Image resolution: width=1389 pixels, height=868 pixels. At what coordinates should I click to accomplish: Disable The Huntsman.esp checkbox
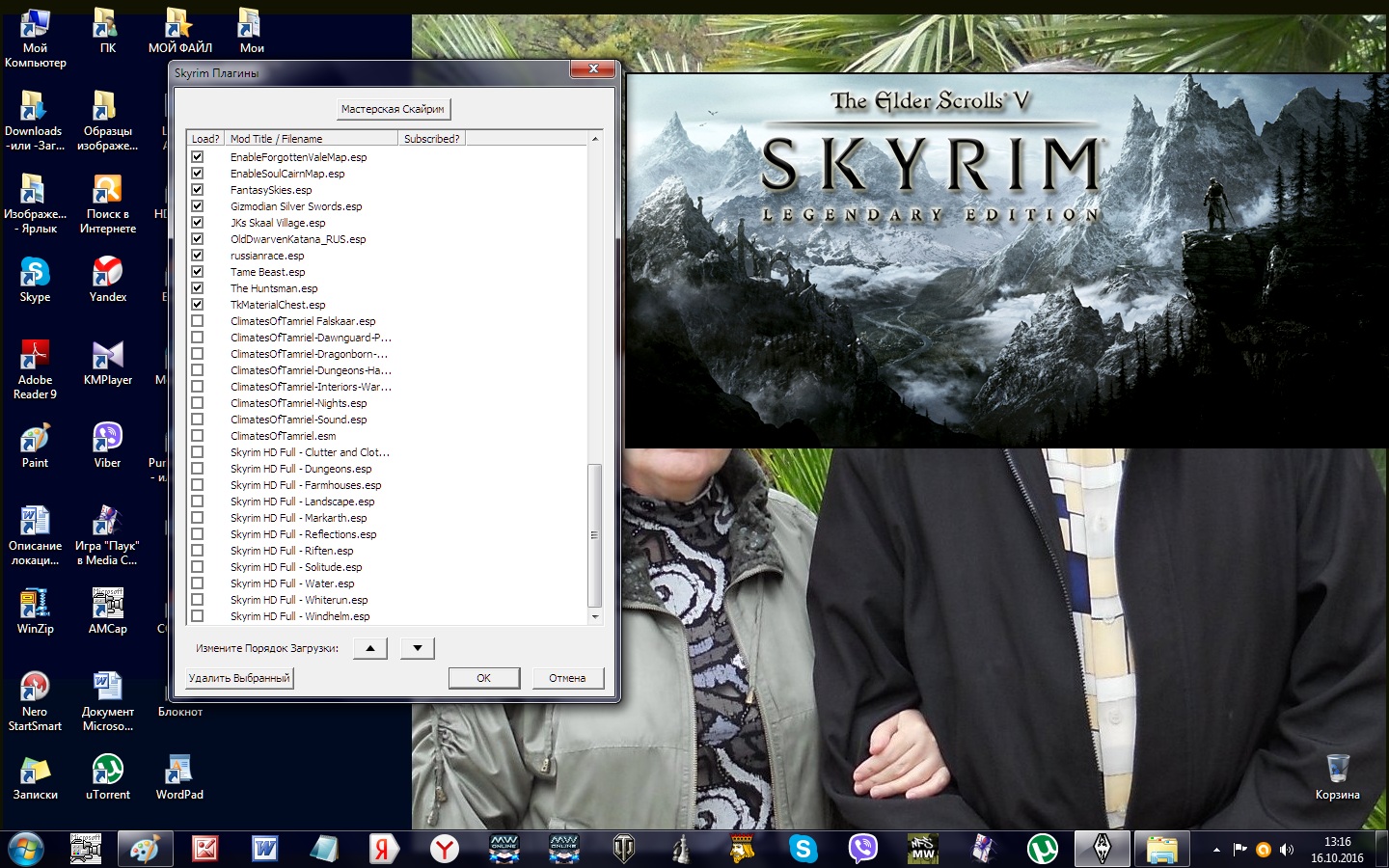(198, 288)
